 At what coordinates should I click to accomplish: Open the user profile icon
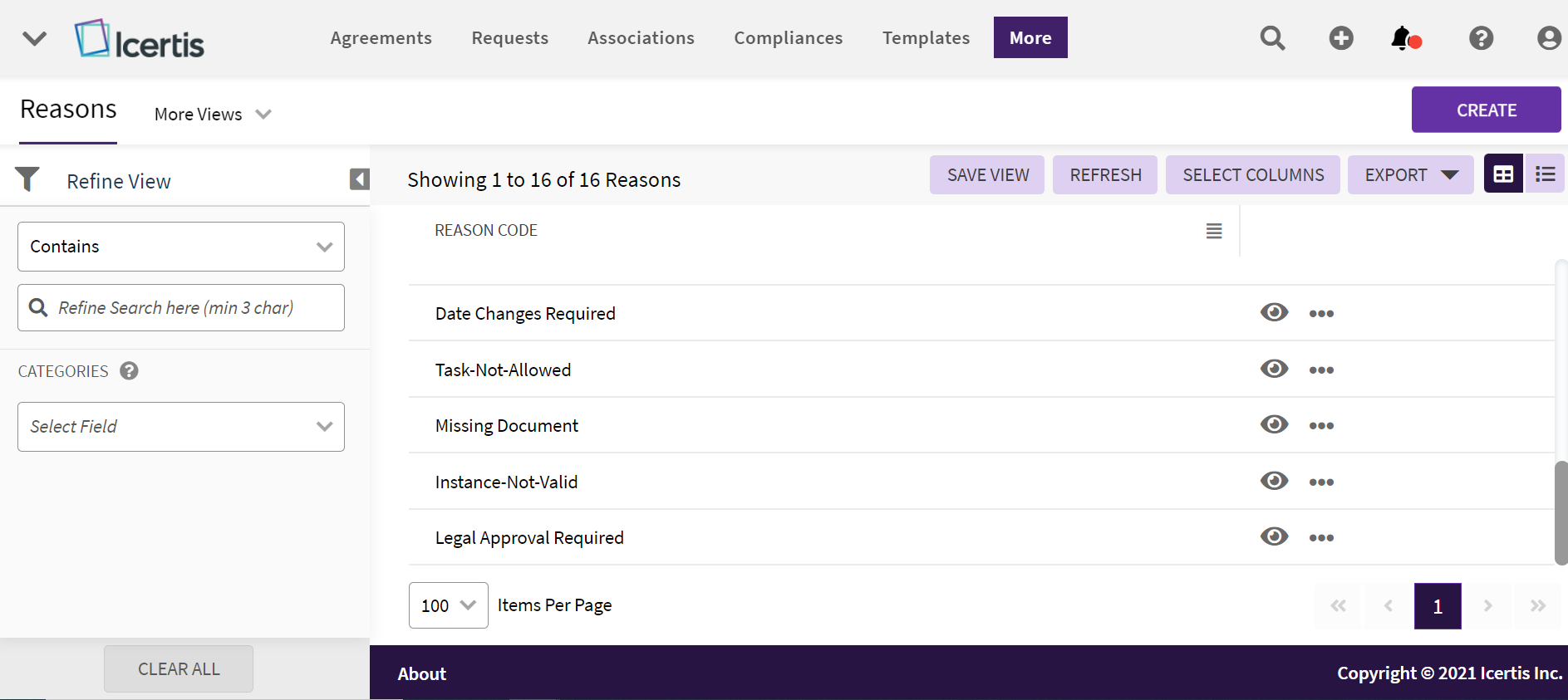tap(1548, 38)
